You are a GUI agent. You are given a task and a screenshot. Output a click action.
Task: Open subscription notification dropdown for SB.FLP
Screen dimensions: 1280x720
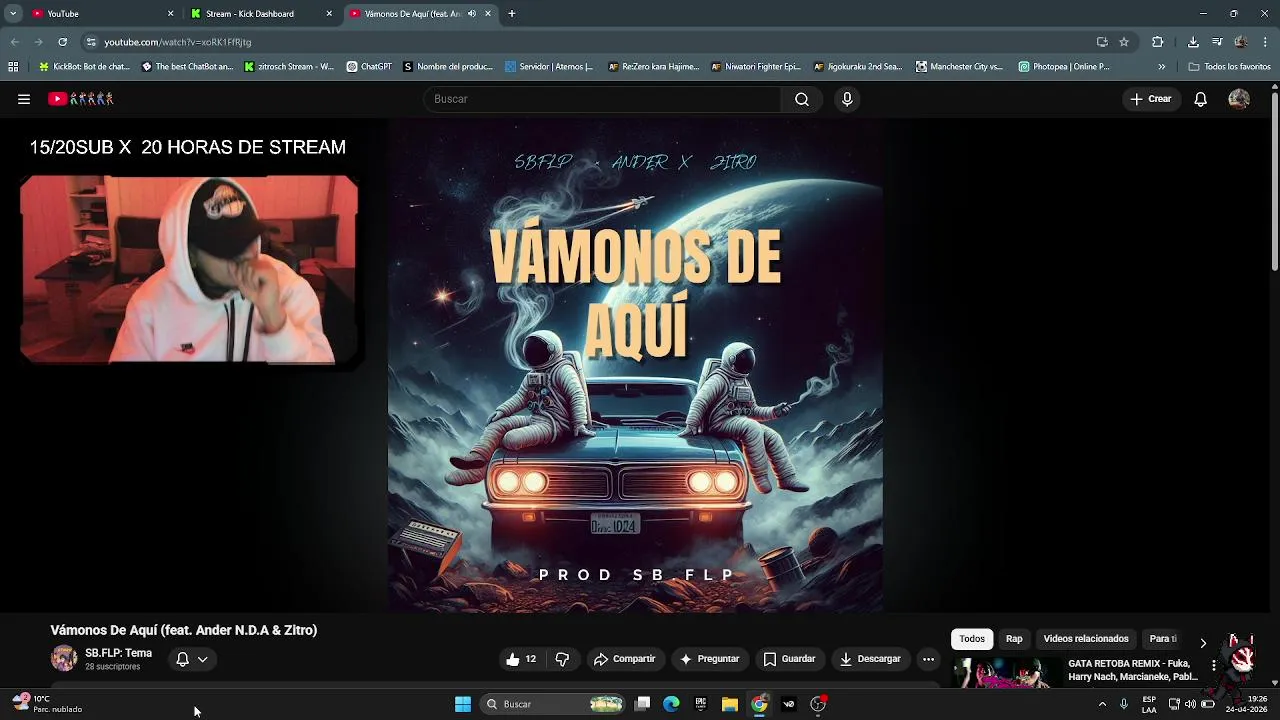pos(192,659)
